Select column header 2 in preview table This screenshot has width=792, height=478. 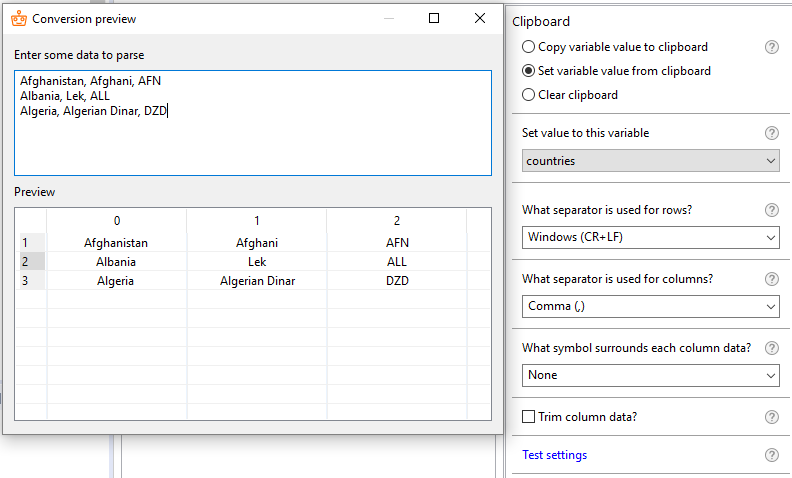(397, 221)
